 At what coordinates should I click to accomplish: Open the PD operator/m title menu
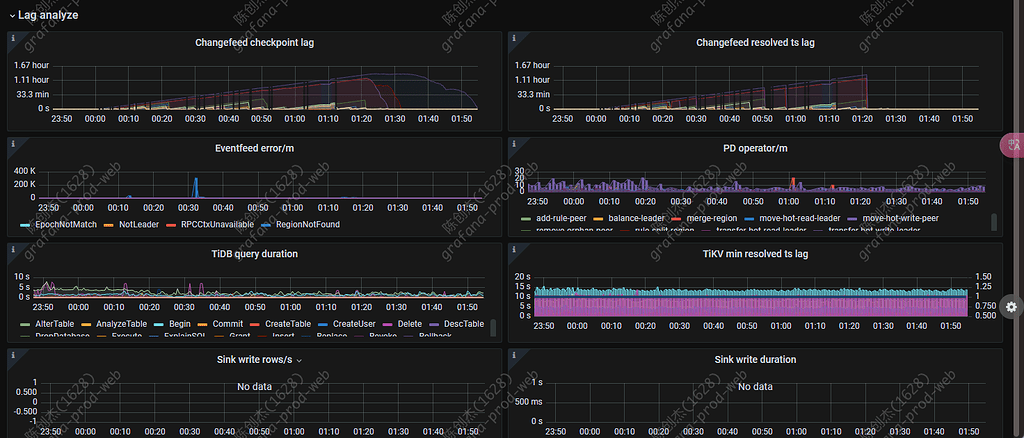(755, 148)
